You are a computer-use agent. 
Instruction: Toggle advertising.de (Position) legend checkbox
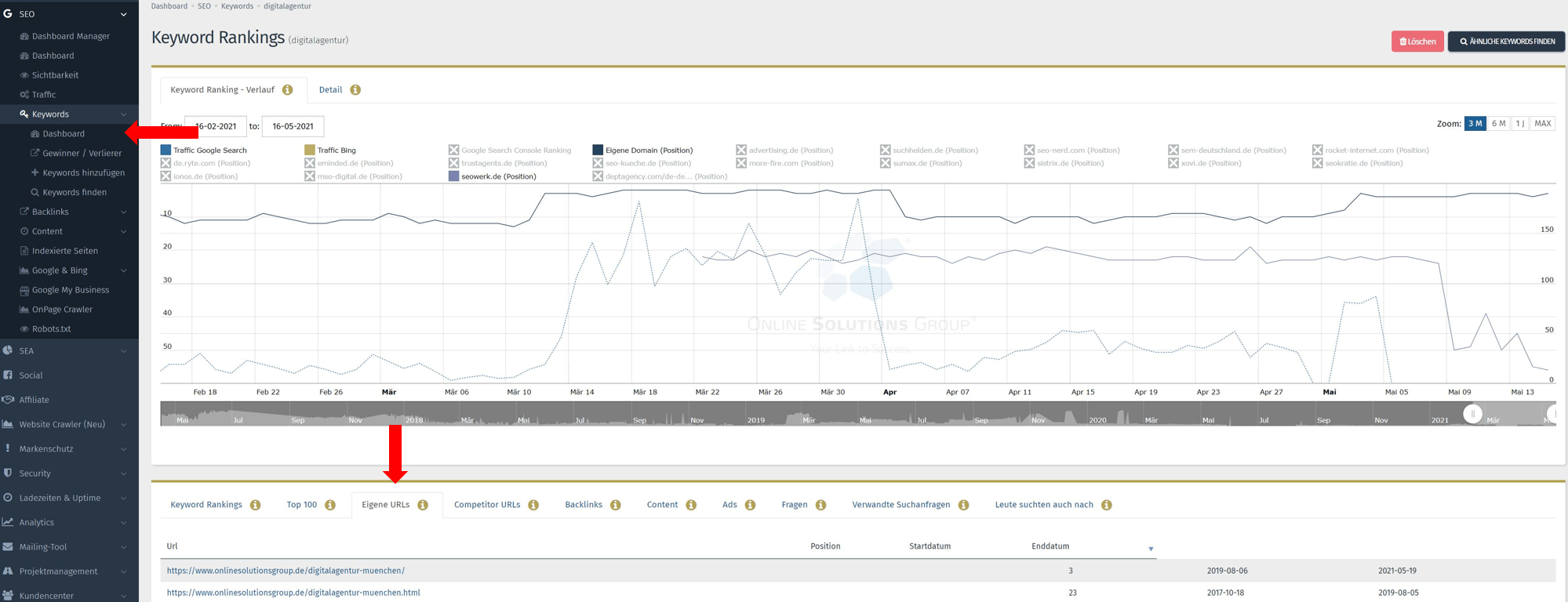741,150
